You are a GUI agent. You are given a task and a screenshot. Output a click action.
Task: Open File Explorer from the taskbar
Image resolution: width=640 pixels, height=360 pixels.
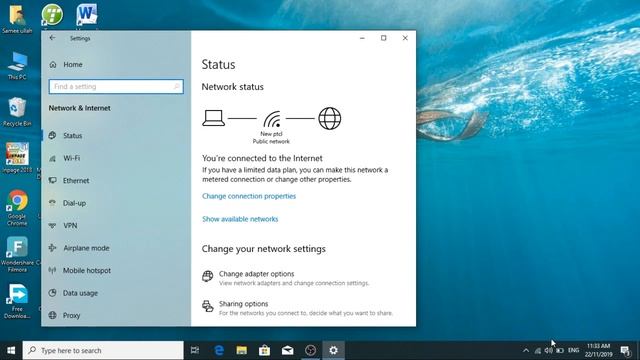pos(242,350)
